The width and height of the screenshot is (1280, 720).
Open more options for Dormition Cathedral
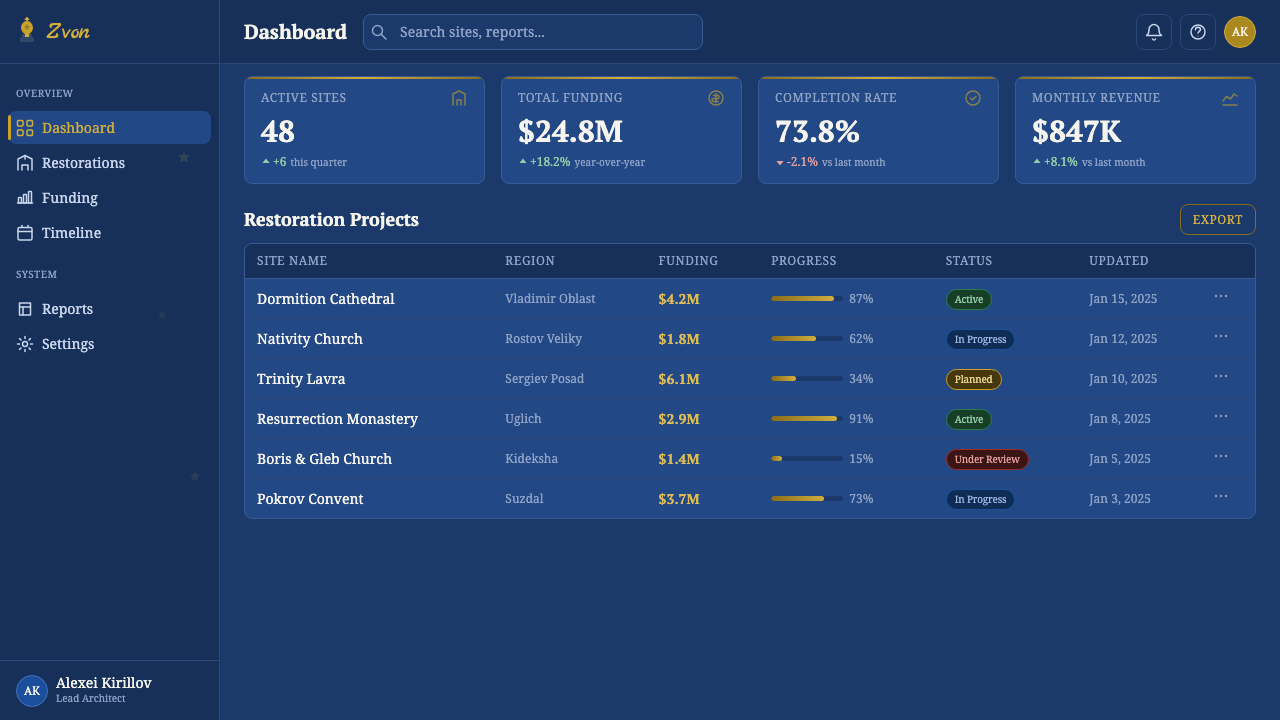1221,297
